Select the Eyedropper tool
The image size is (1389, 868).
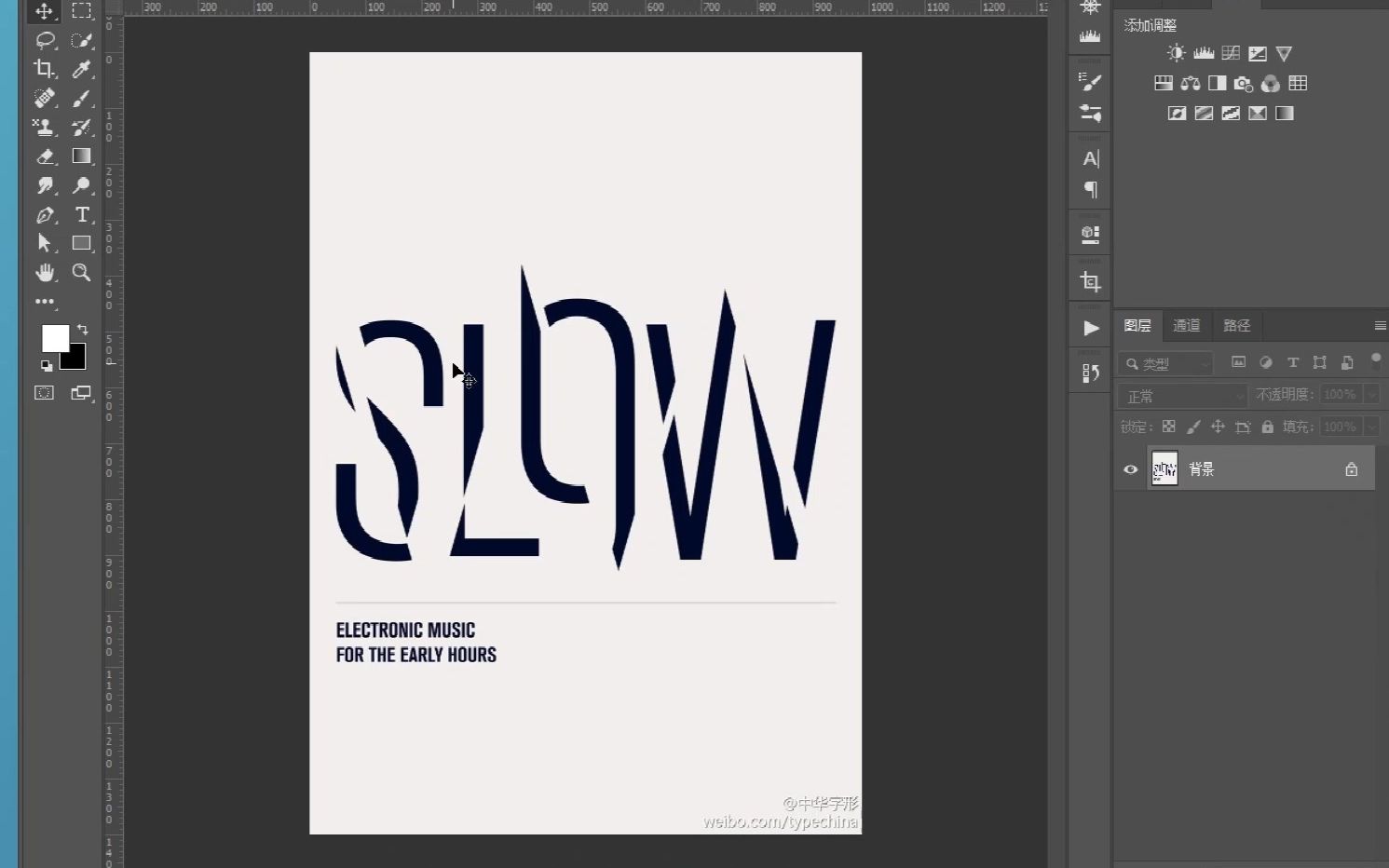(x=82, y=69)
